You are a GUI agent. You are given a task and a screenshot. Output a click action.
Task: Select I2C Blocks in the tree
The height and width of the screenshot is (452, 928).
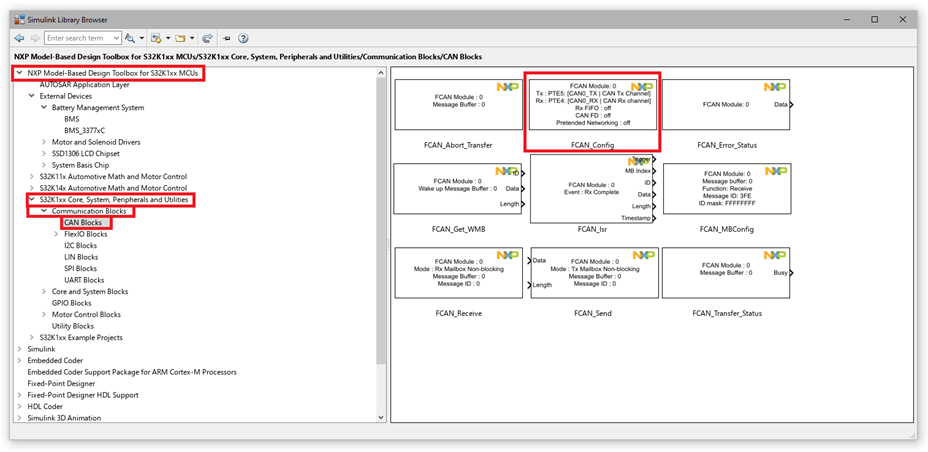point(80,246)
